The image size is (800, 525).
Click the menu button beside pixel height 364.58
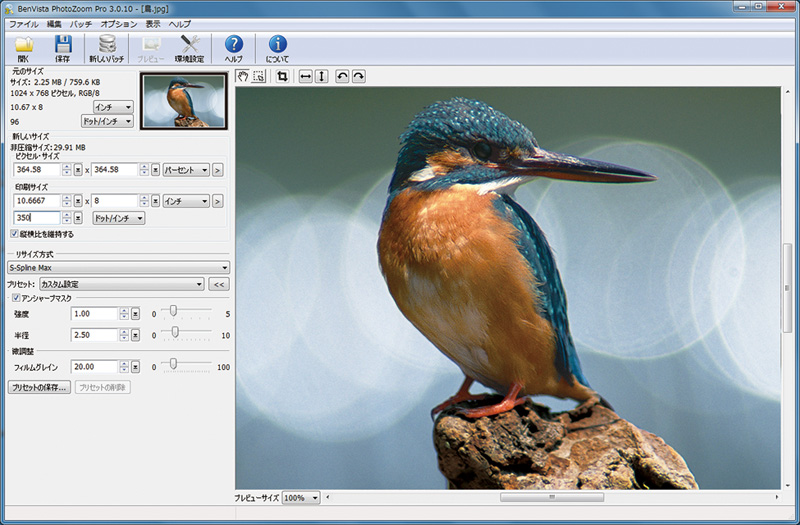coord(156,170)
